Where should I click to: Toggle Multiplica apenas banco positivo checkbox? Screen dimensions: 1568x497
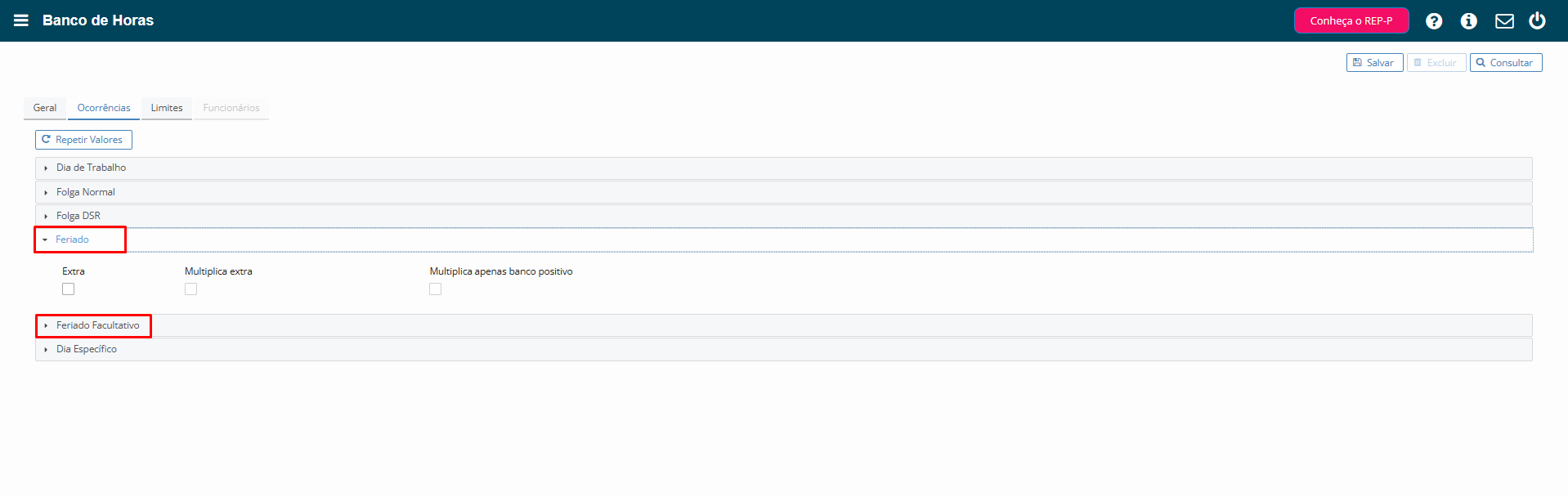[x=436, y=289]
